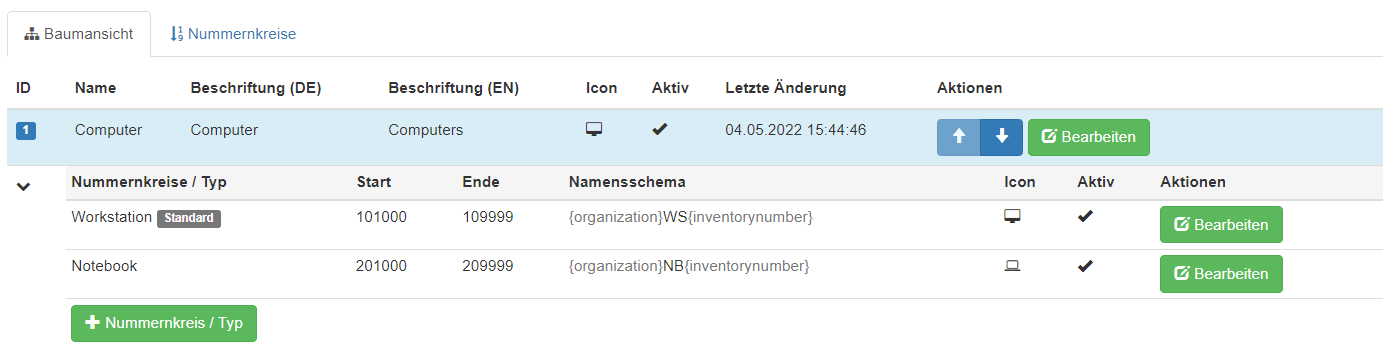Viewport: 1399px width, 360px height.
Task: Edit the Notebook entry with Bearbeiten
Action: 1221,274
